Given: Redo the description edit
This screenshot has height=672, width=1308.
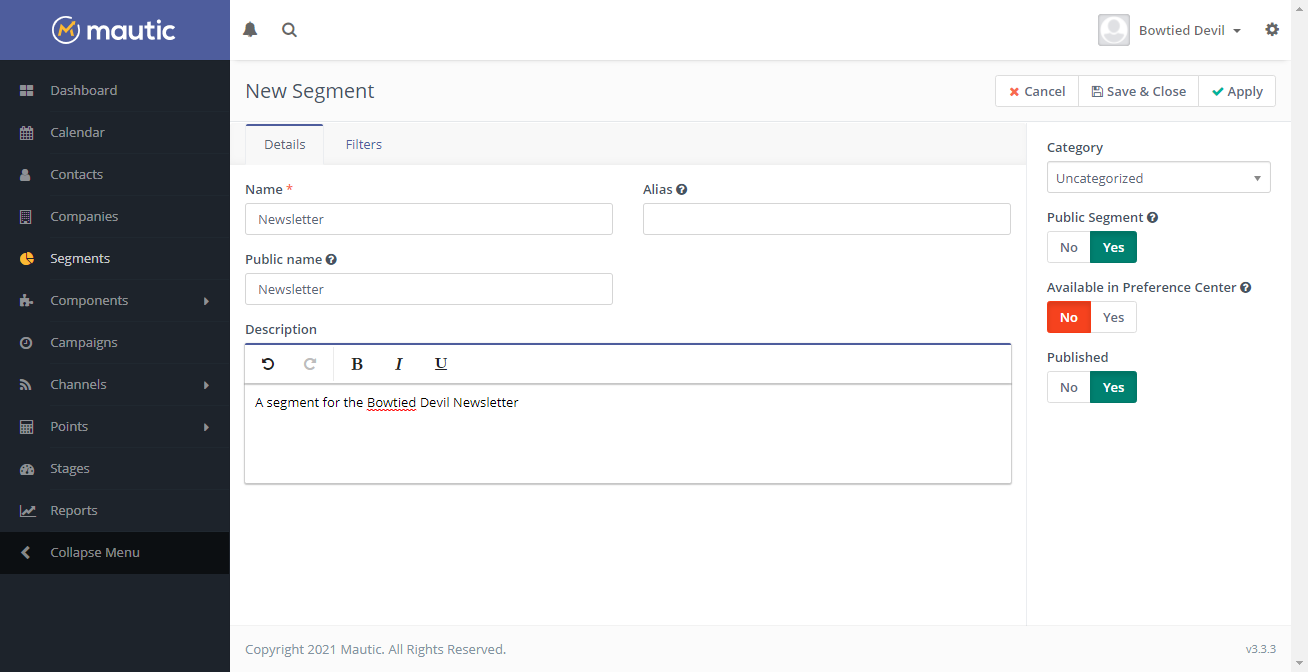Looking at the screenshot, I should coord(310,364).
